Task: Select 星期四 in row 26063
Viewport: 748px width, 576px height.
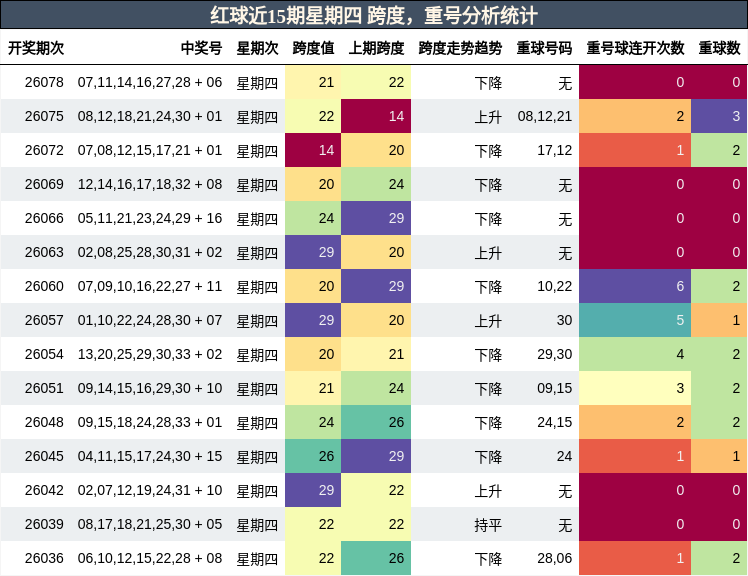Action: 258,253
